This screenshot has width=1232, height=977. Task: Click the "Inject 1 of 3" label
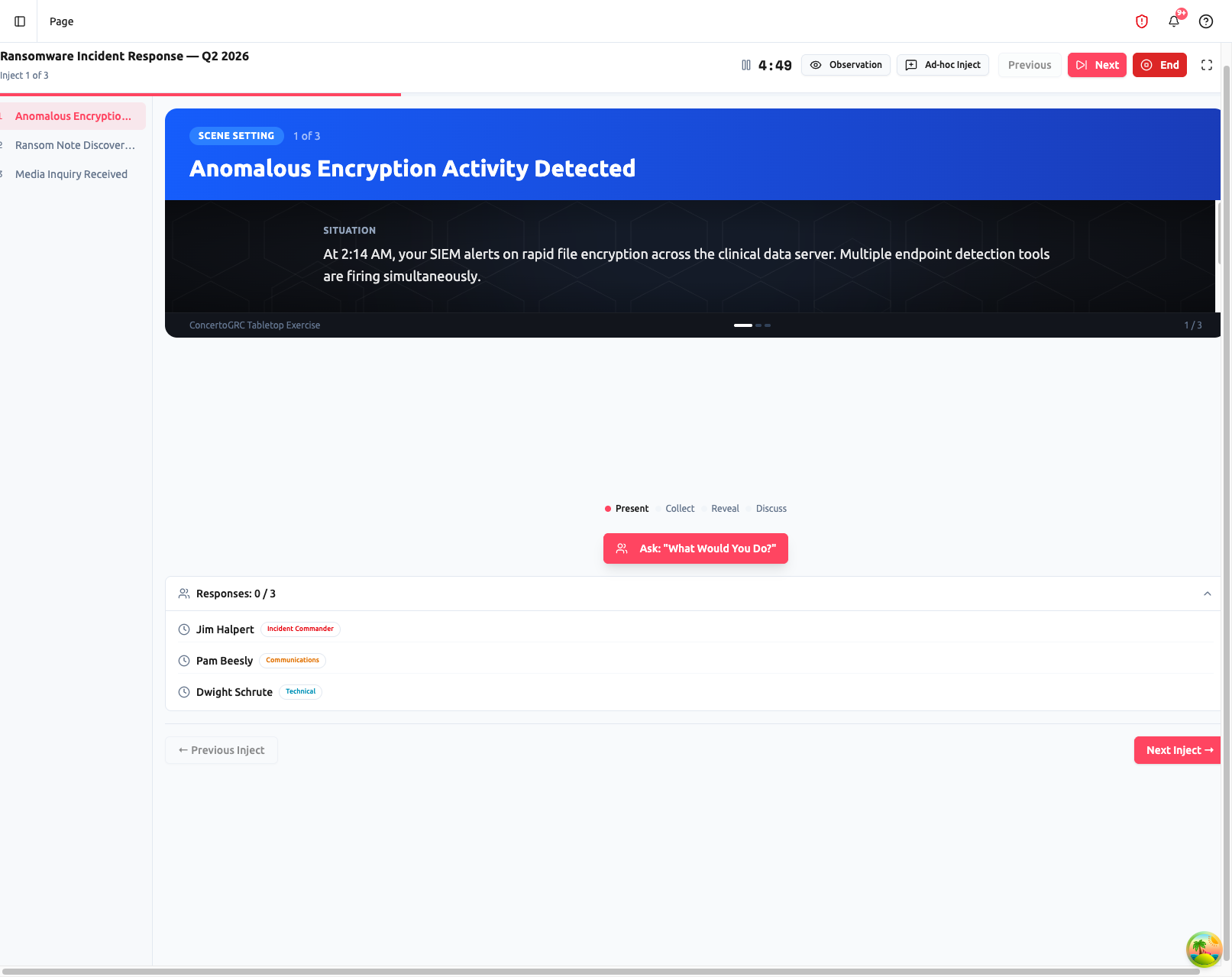click(x=24, y=76)
